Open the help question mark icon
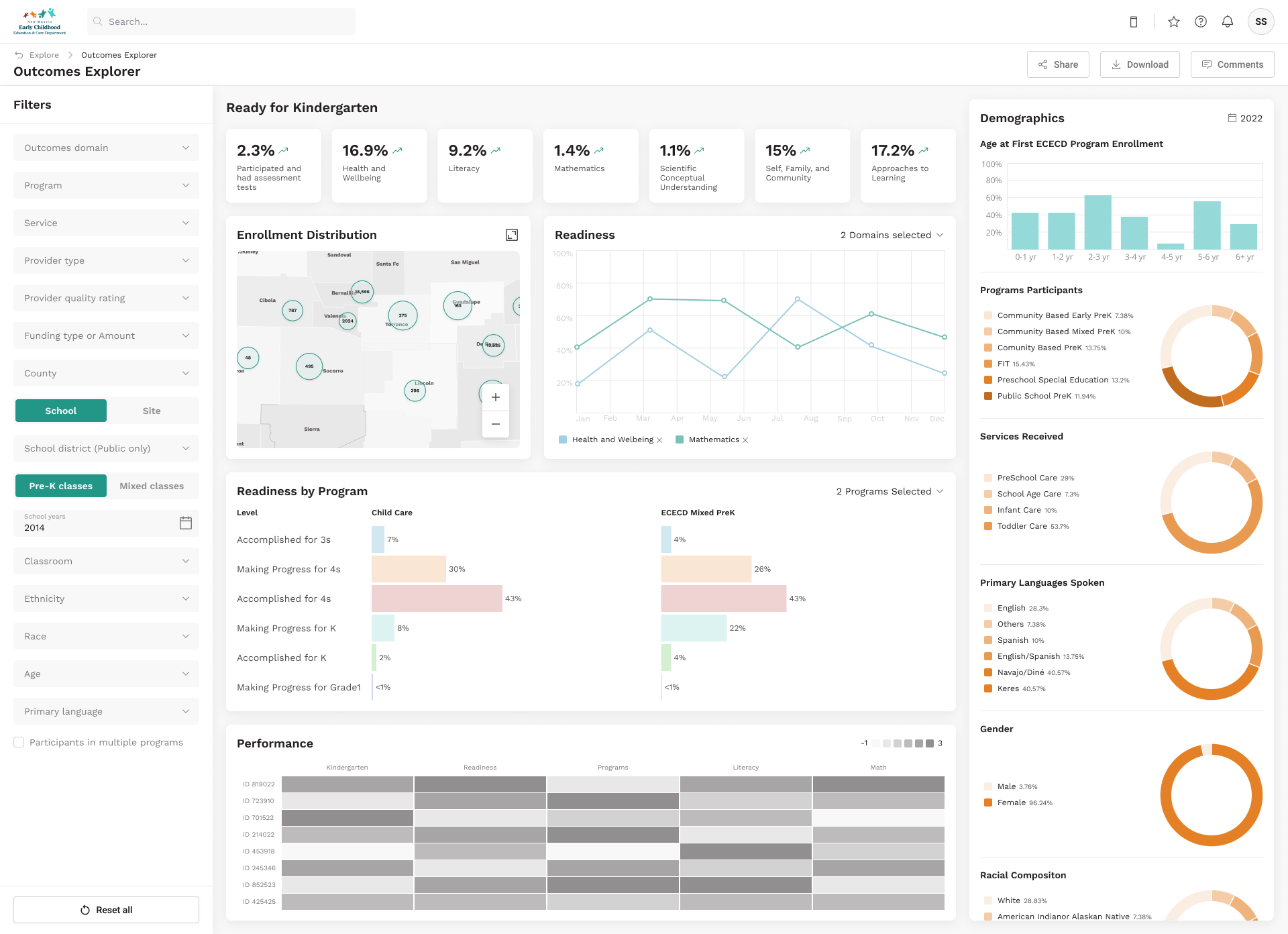This screenshot has width=1288, height=934. pyautogui.click(x=1201, y=21)
